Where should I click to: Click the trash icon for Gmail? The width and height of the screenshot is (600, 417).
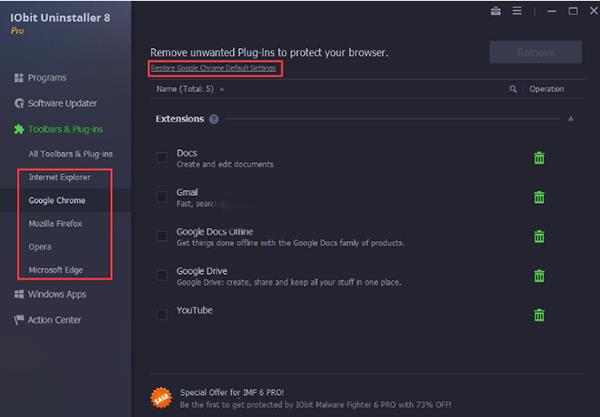point(539,197)
